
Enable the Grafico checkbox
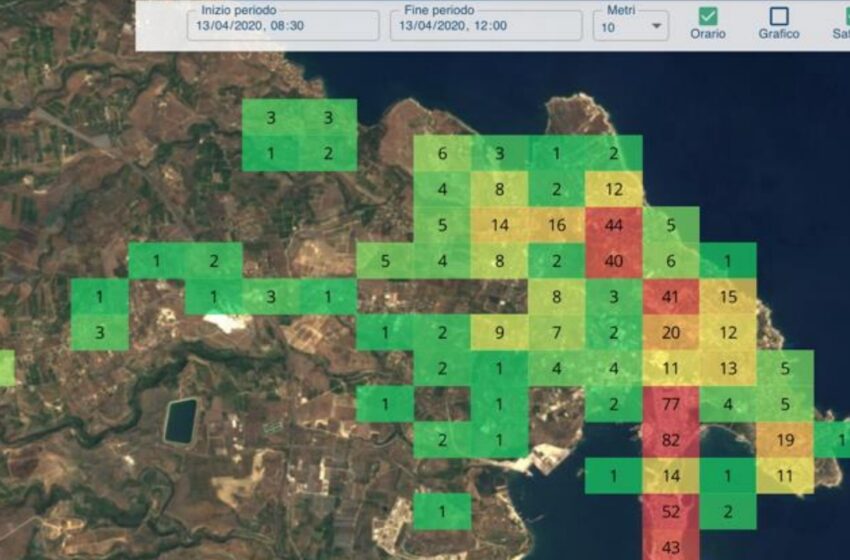pos(779,16)
